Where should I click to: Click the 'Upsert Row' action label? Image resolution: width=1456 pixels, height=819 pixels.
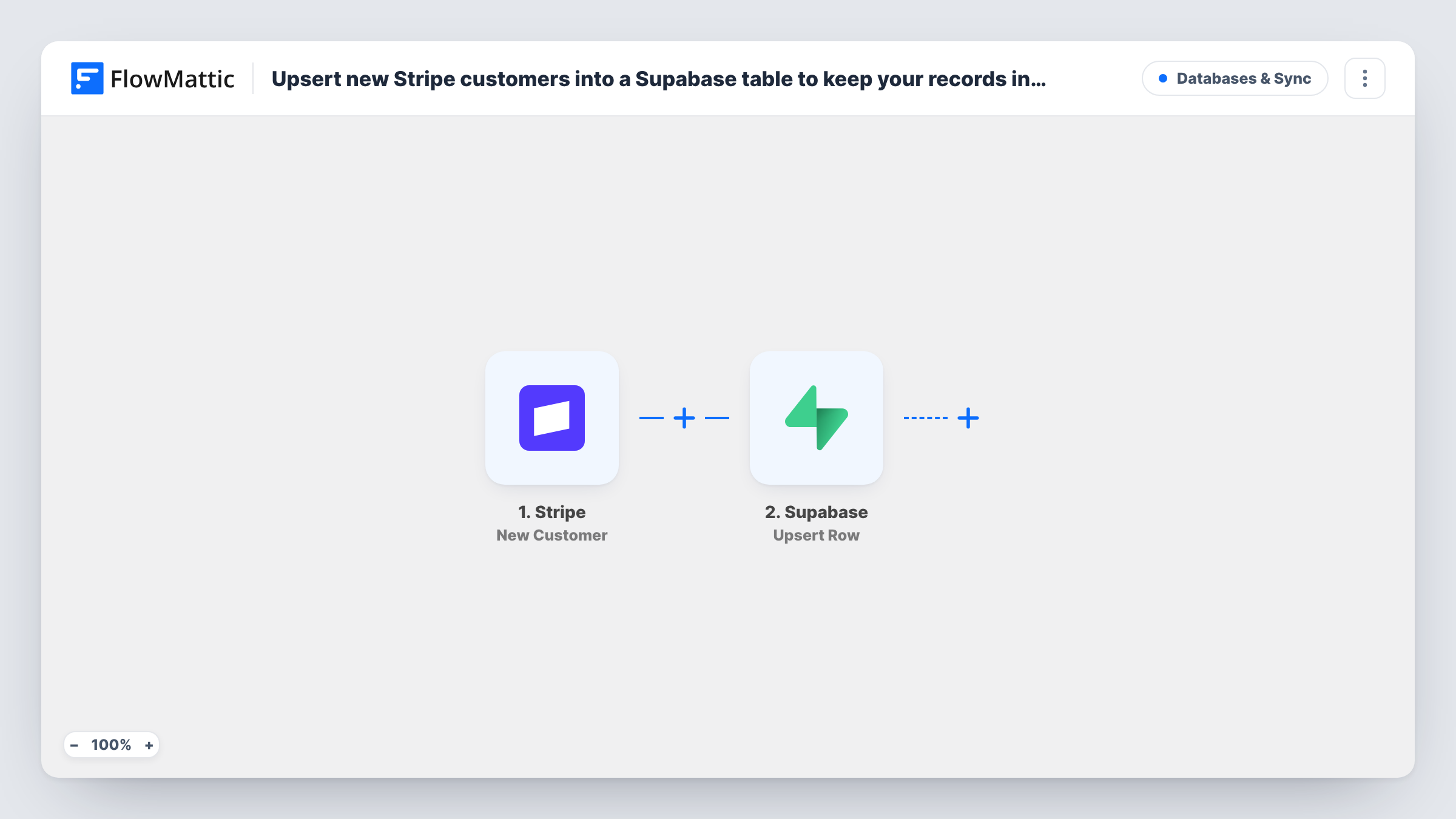[816, 535]
